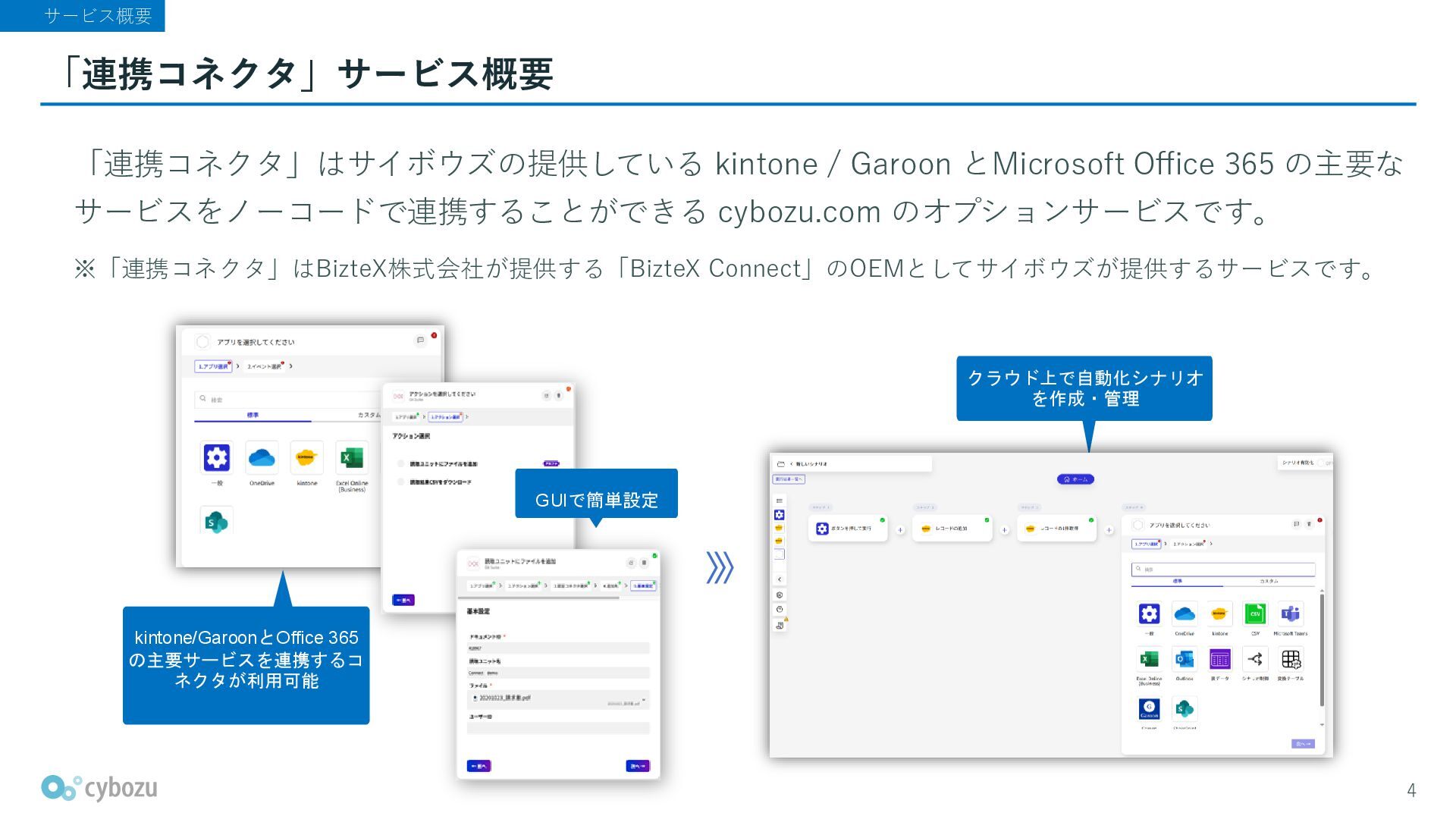Toggle the scenario enable switch

(x=1323, y=463)
